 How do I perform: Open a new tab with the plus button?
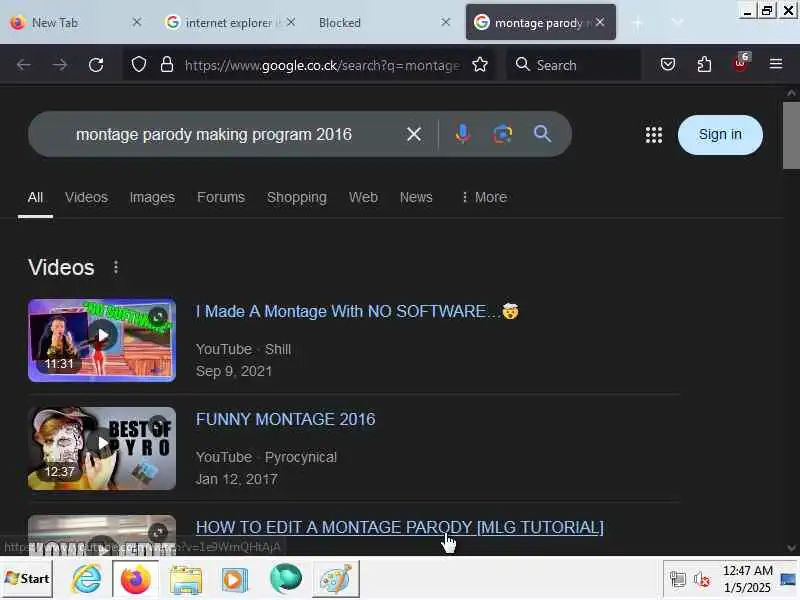click(x=637, y=22)
